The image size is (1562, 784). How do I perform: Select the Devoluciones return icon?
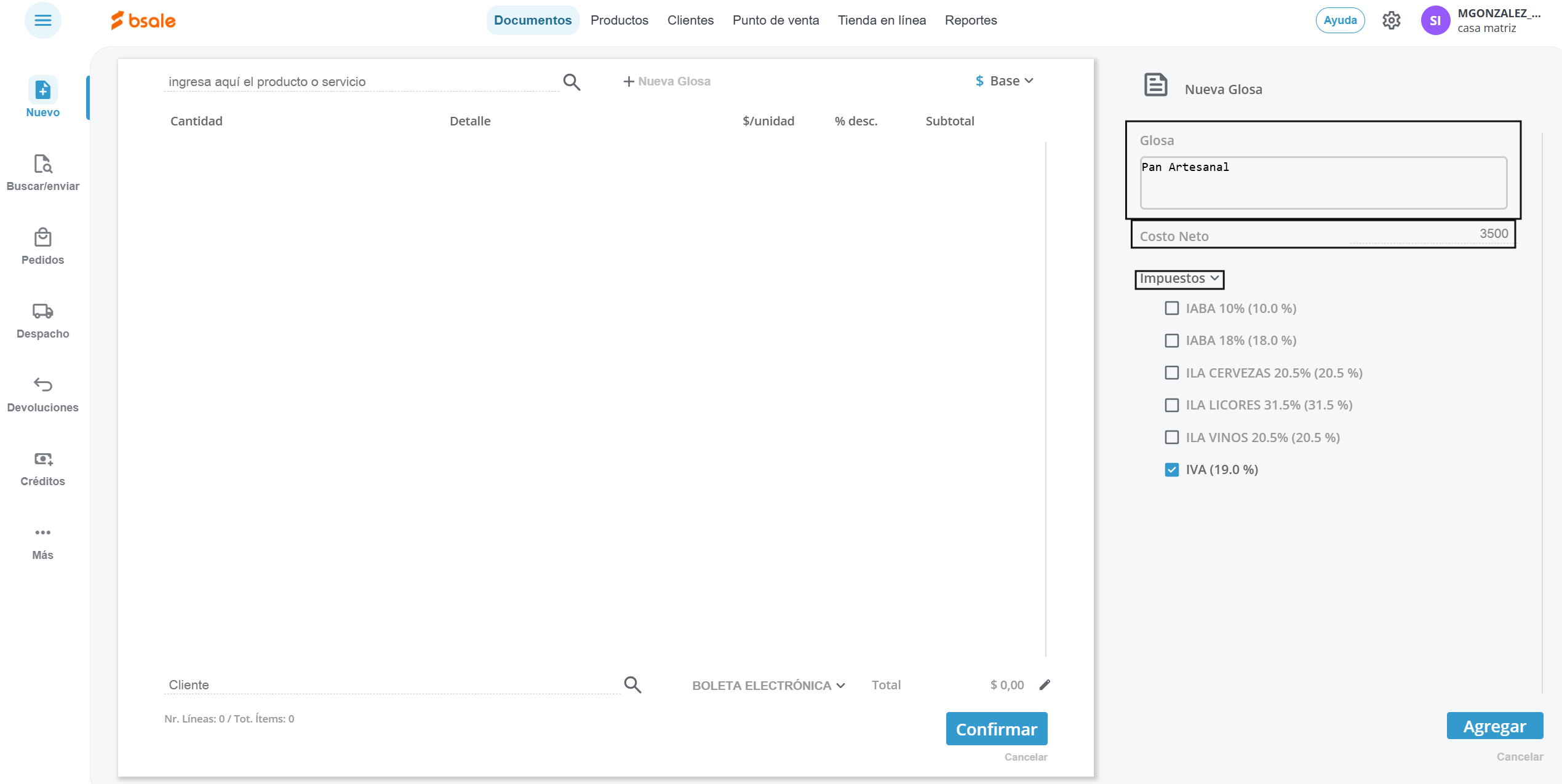[x=42, y=386]
